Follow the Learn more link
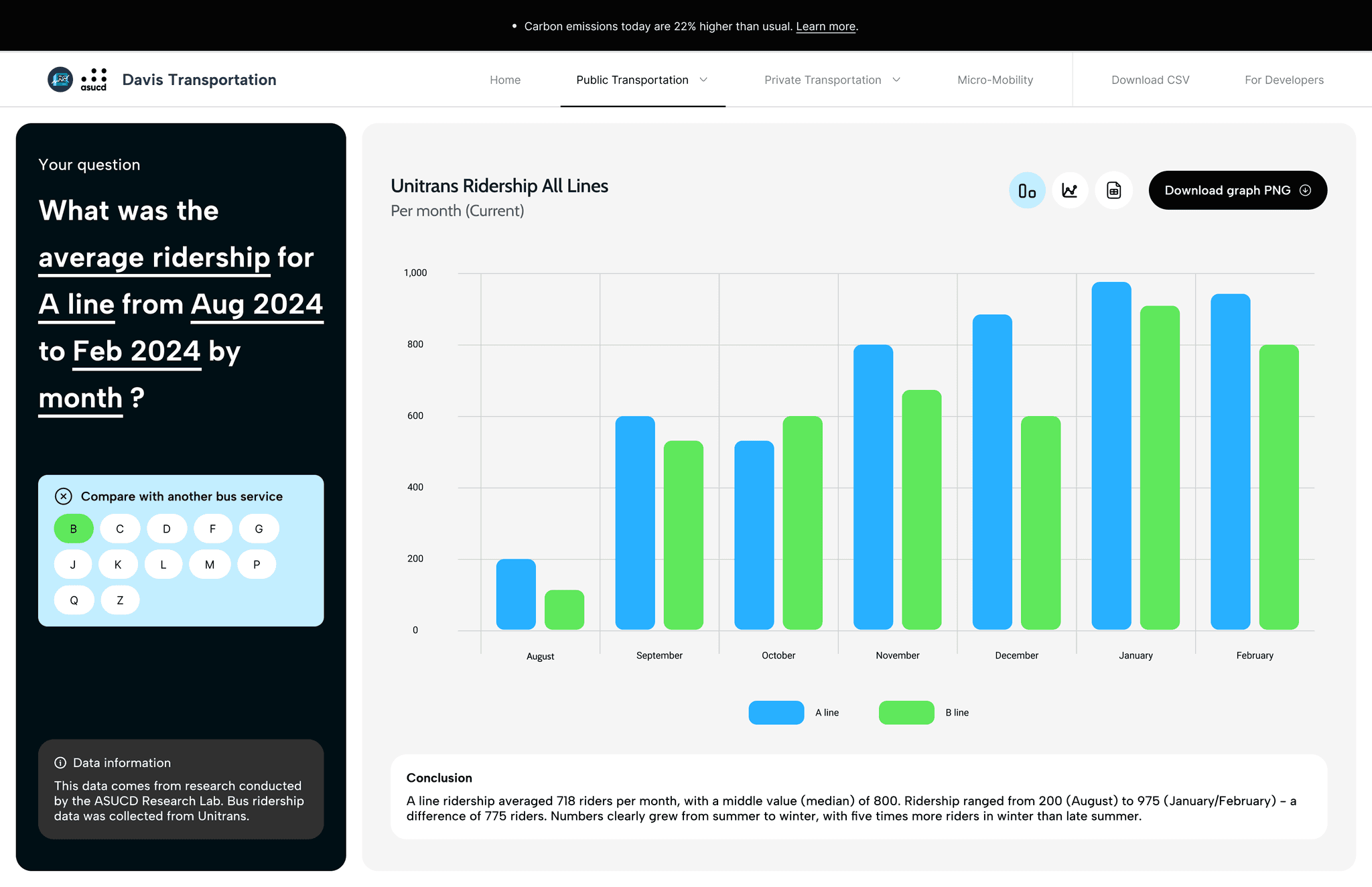The height and width of the screenshot is (887, 1372). tap(825, 27)
